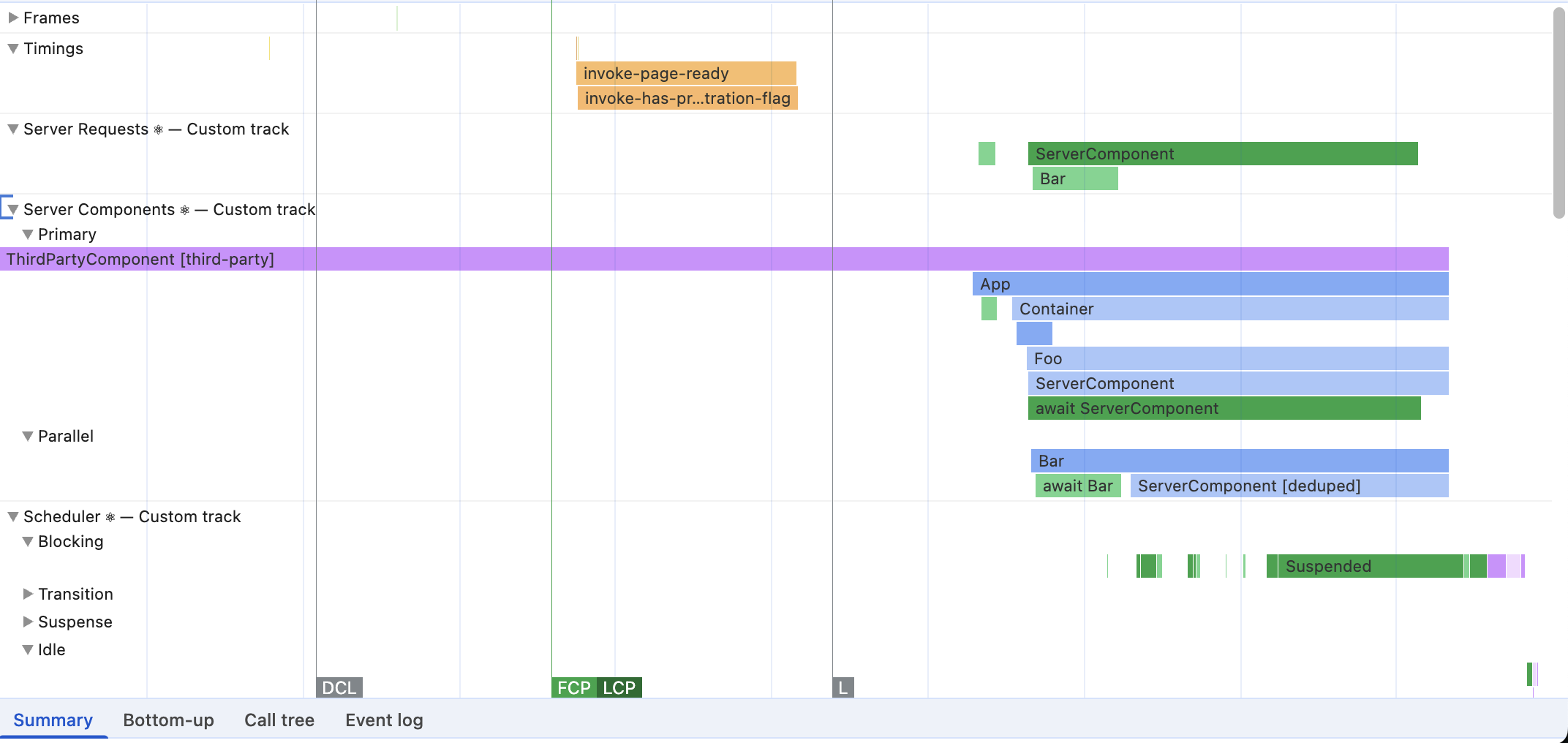Collapse the Parallel subtrack
Viewport: 1568px width, 743px height.
28,437
